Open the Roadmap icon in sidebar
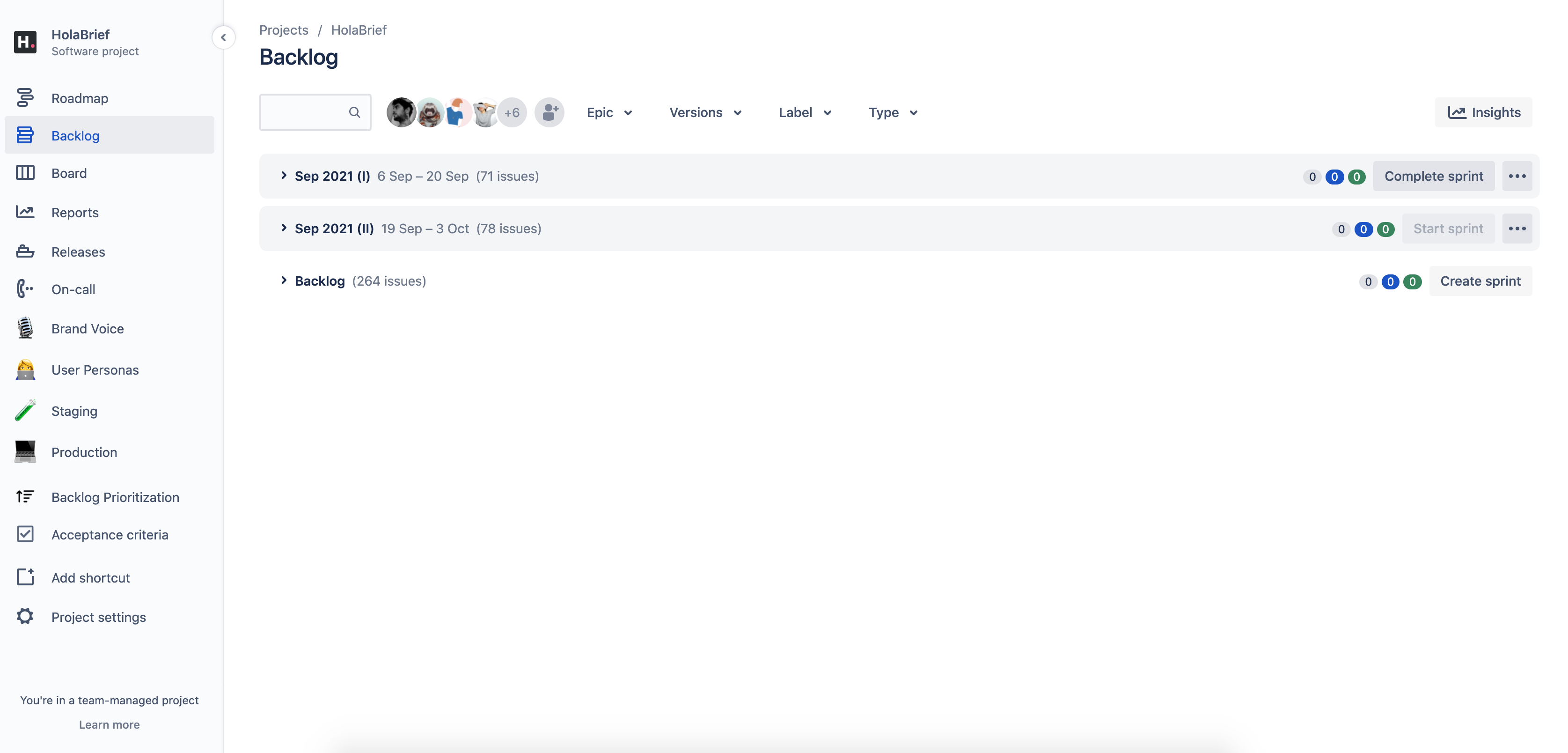This screenshot has width=1568, height=753. [x=25, y=97]
